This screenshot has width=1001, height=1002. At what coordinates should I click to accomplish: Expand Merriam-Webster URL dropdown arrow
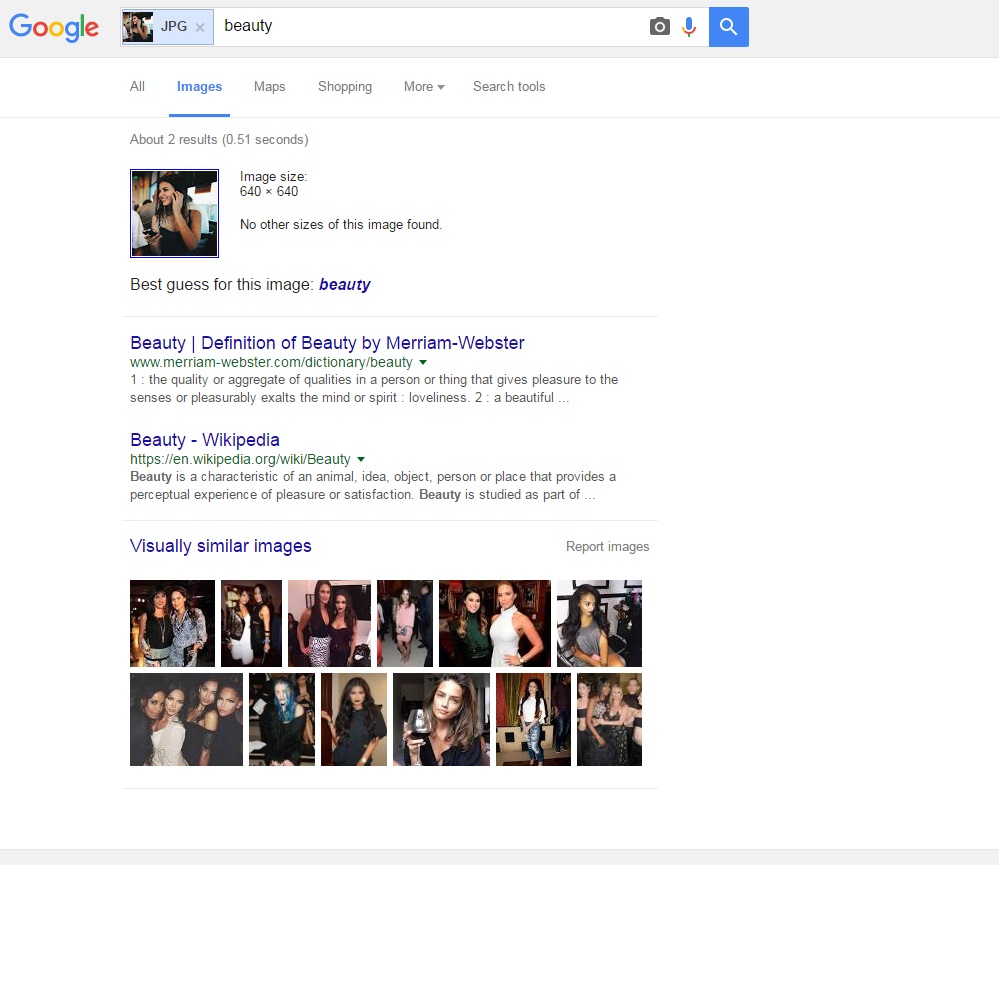pyautogui.click(x=423, y=362)
